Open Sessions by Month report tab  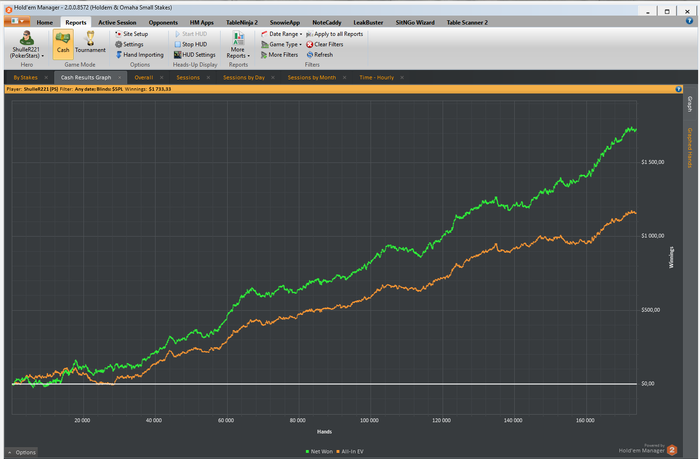(x=312, y=78)
